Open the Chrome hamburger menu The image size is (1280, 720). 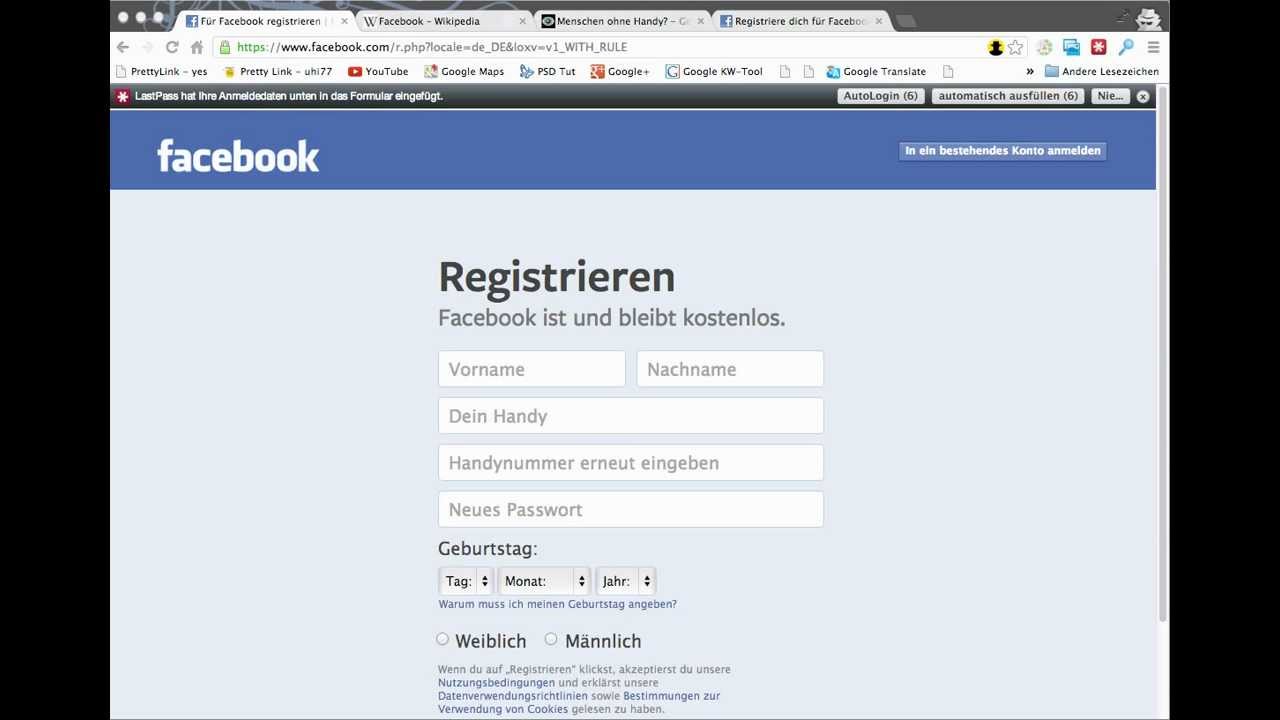coord(1153,47)
